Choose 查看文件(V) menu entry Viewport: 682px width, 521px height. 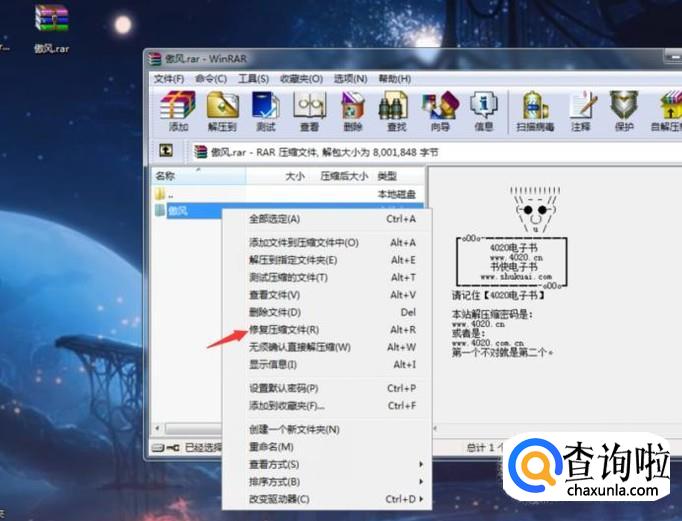click(327, 295)
